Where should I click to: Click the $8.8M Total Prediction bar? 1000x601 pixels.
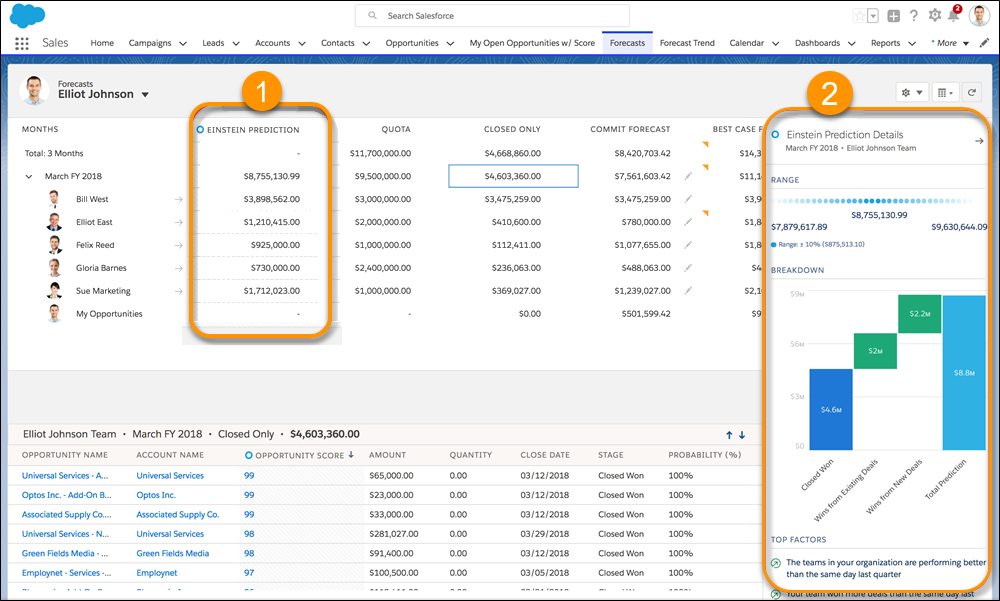pyautogui.click(x=964, y=373)
